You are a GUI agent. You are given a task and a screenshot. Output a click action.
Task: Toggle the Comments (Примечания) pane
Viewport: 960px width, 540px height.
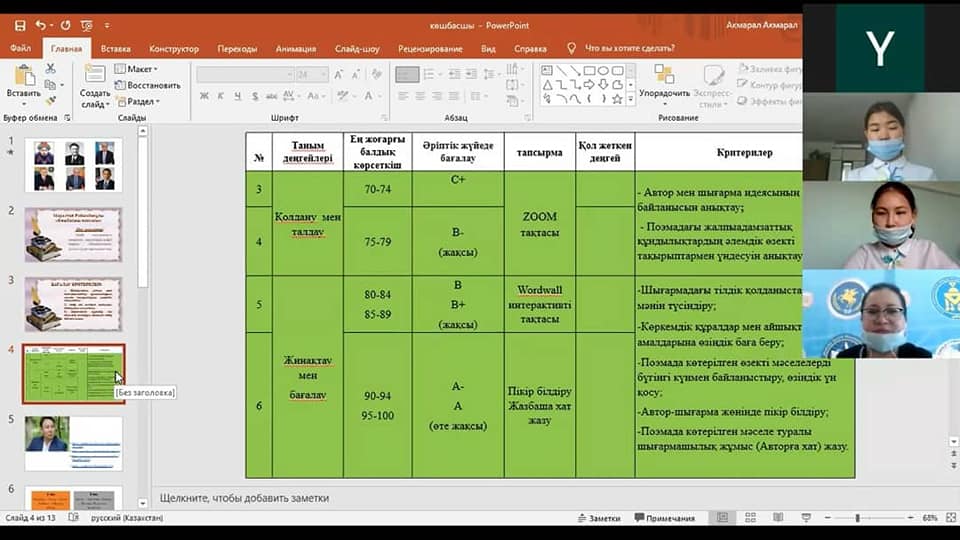[663, 518]
